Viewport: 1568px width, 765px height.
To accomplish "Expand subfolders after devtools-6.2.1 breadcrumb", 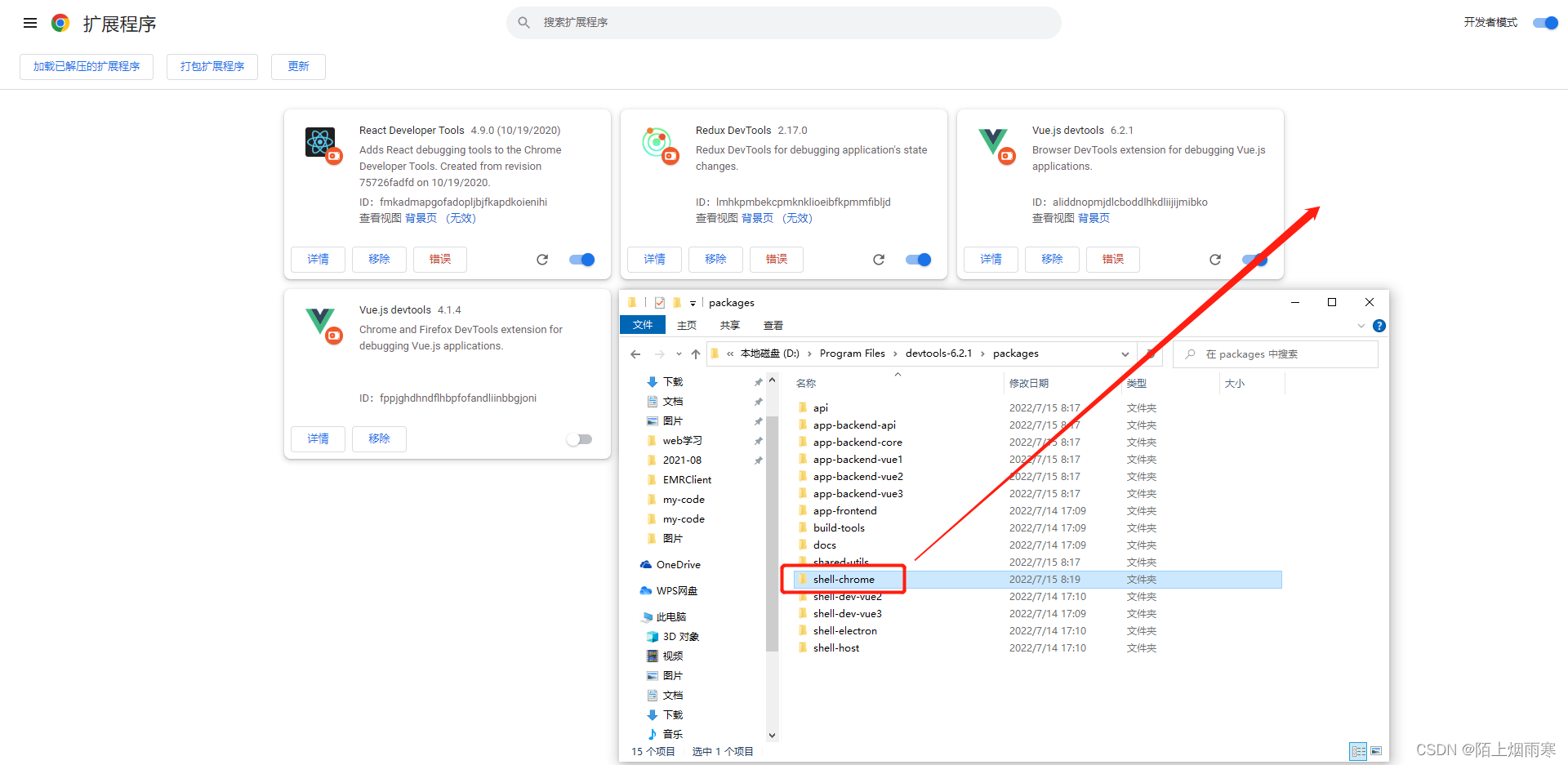I will point(982,354).
